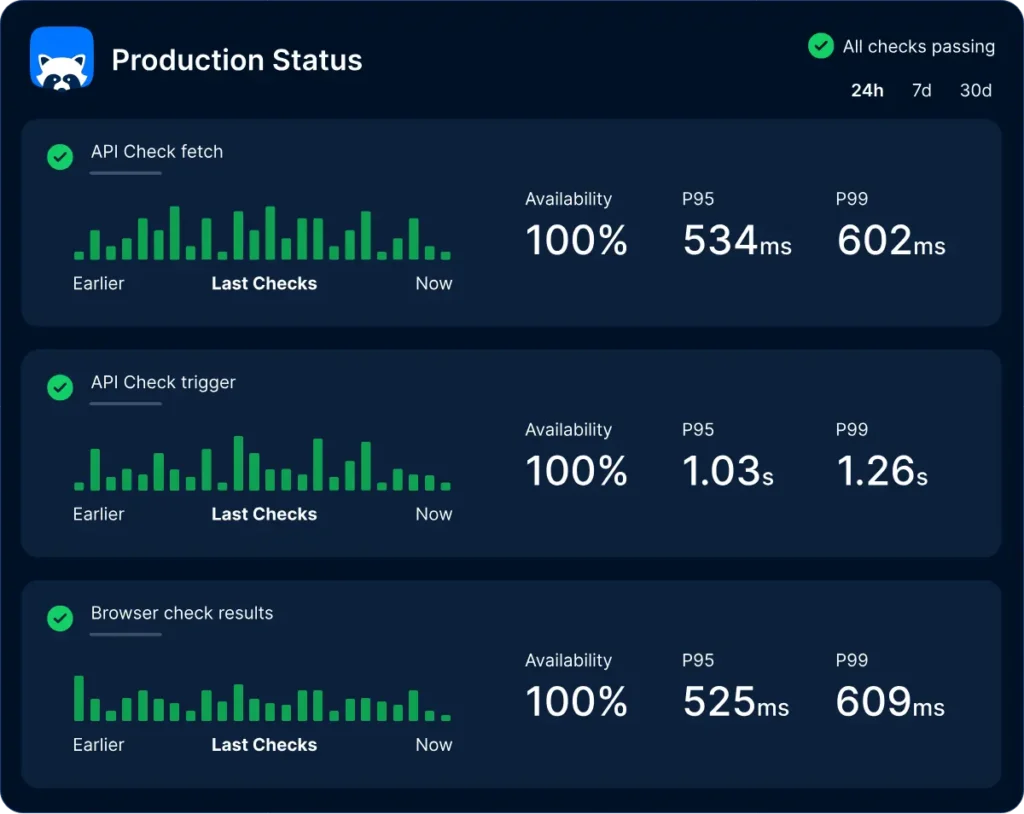Click the API Check trigger bar chart
Viewport: 1024px width, 814px height.
[263, 463]
